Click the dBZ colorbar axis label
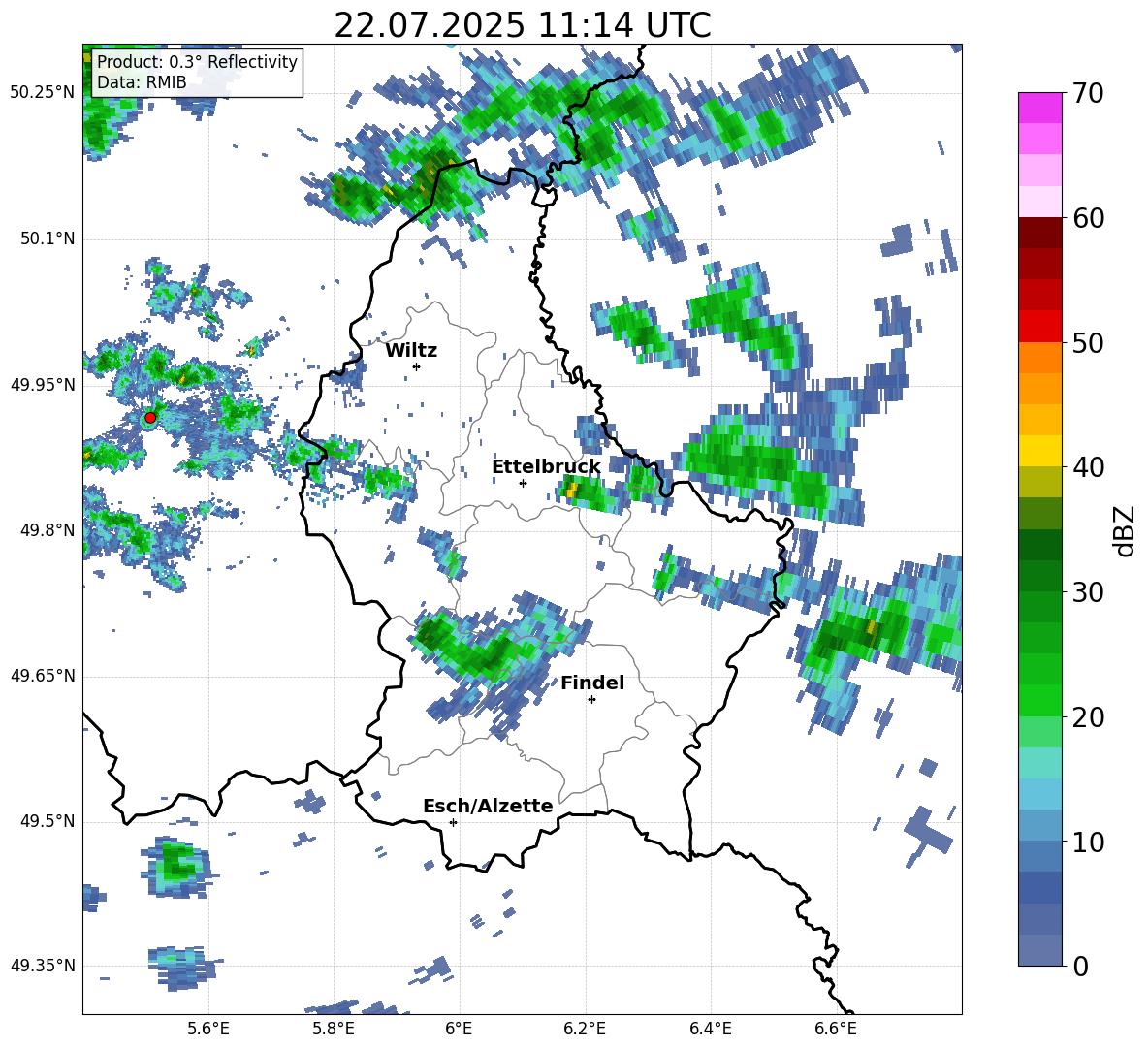Viewport: 1148px width, 1048px height. (1125, 530)
